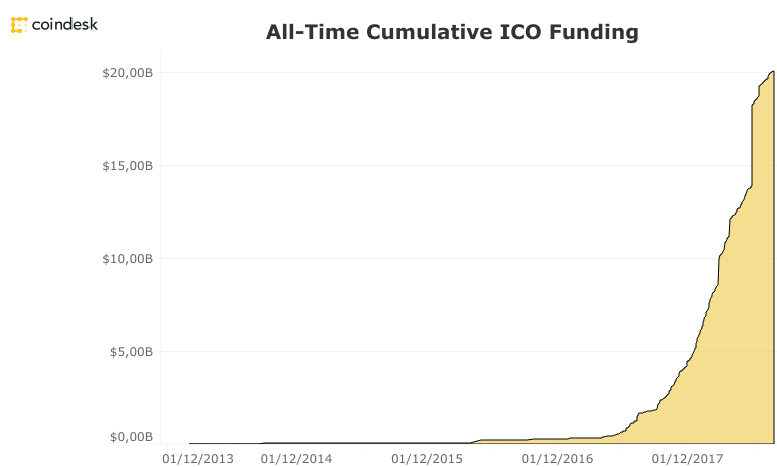Click the $10,00B y-axis label
Image resolution: width=777 pixels, height=467 pixels.
(x=128, y=258)
